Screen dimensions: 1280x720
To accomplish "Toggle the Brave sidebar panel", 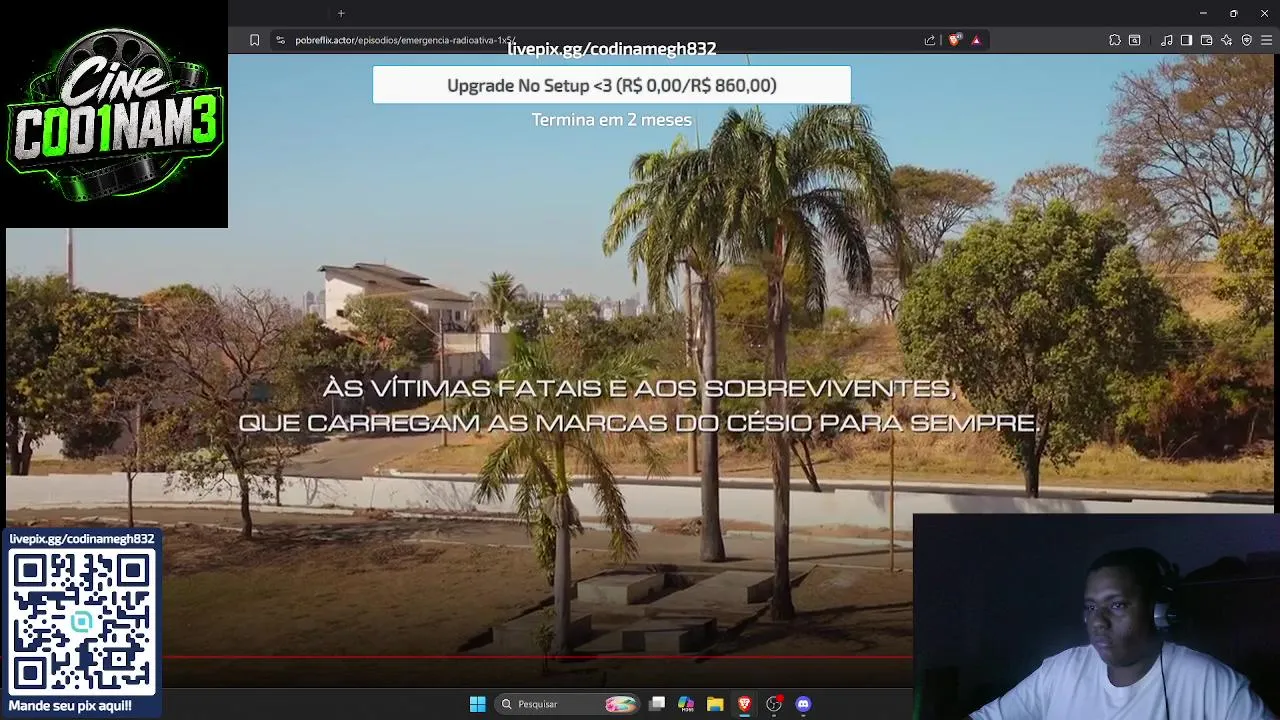I will pyautogui.click(x=1186, y=40).
